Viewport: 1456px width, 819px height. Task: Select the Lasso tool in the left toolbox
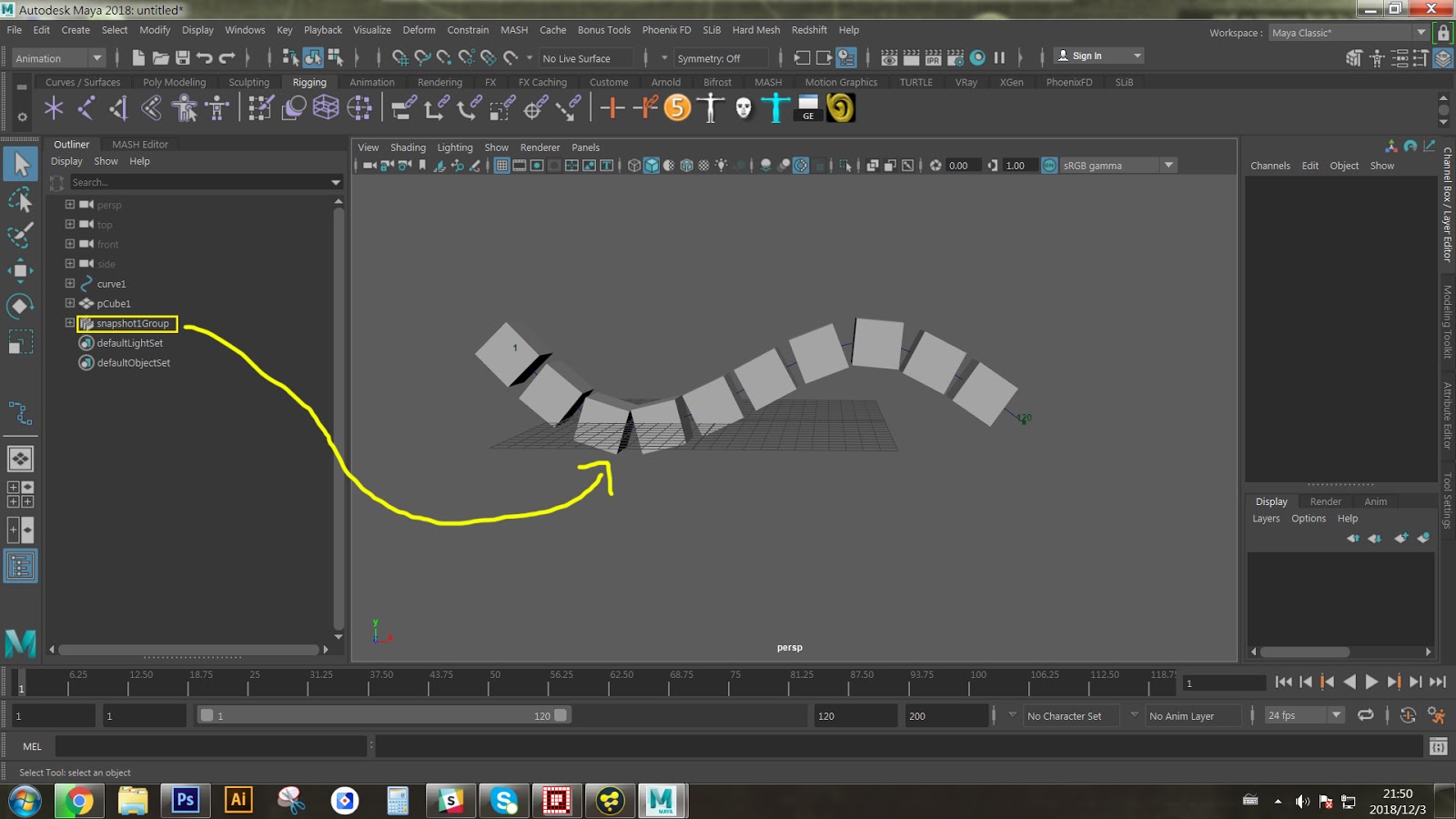[20, 199]
